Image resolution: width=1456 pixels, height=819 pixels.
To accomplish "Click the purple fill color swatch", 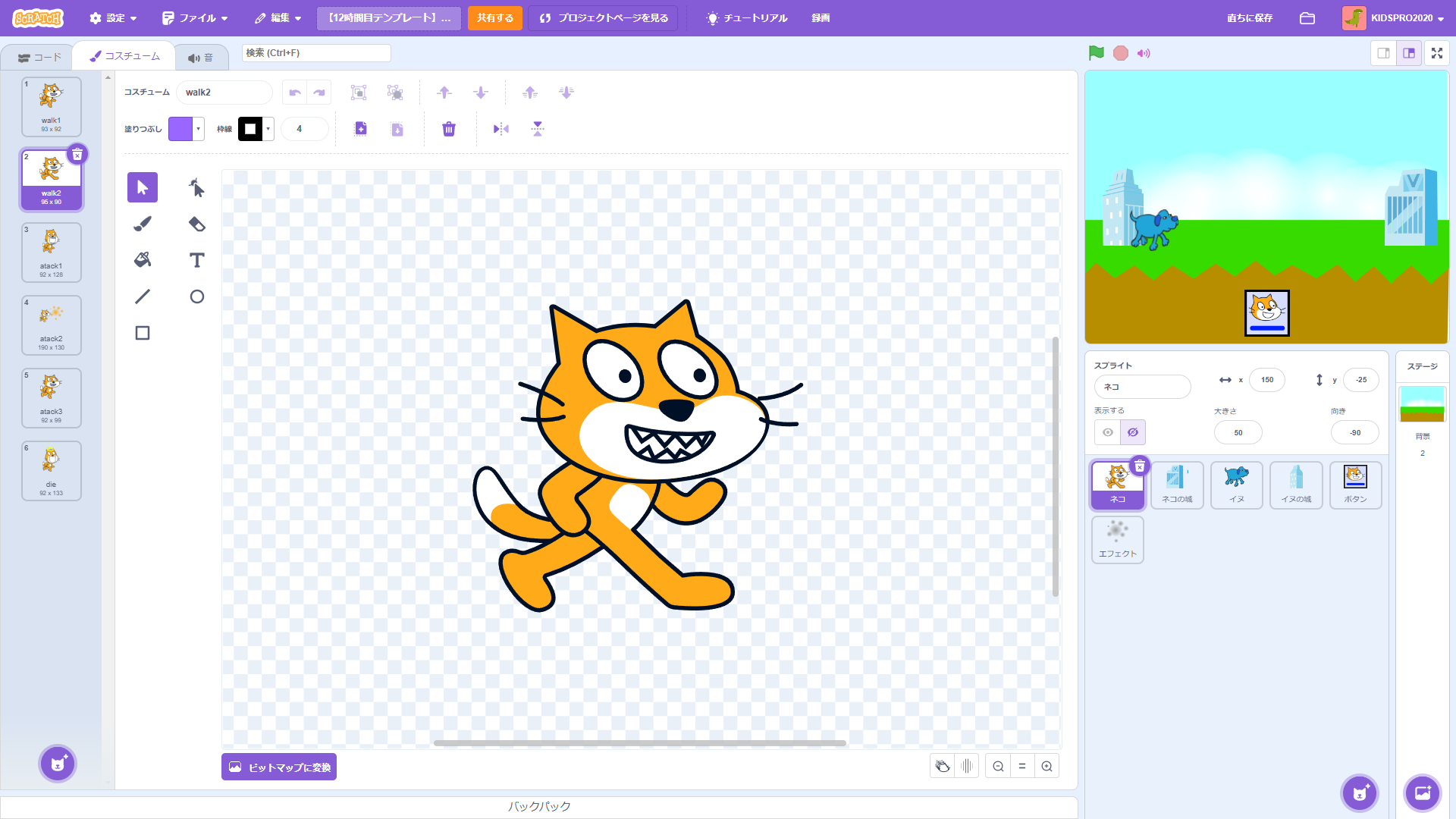I will (x=180, y=129).
